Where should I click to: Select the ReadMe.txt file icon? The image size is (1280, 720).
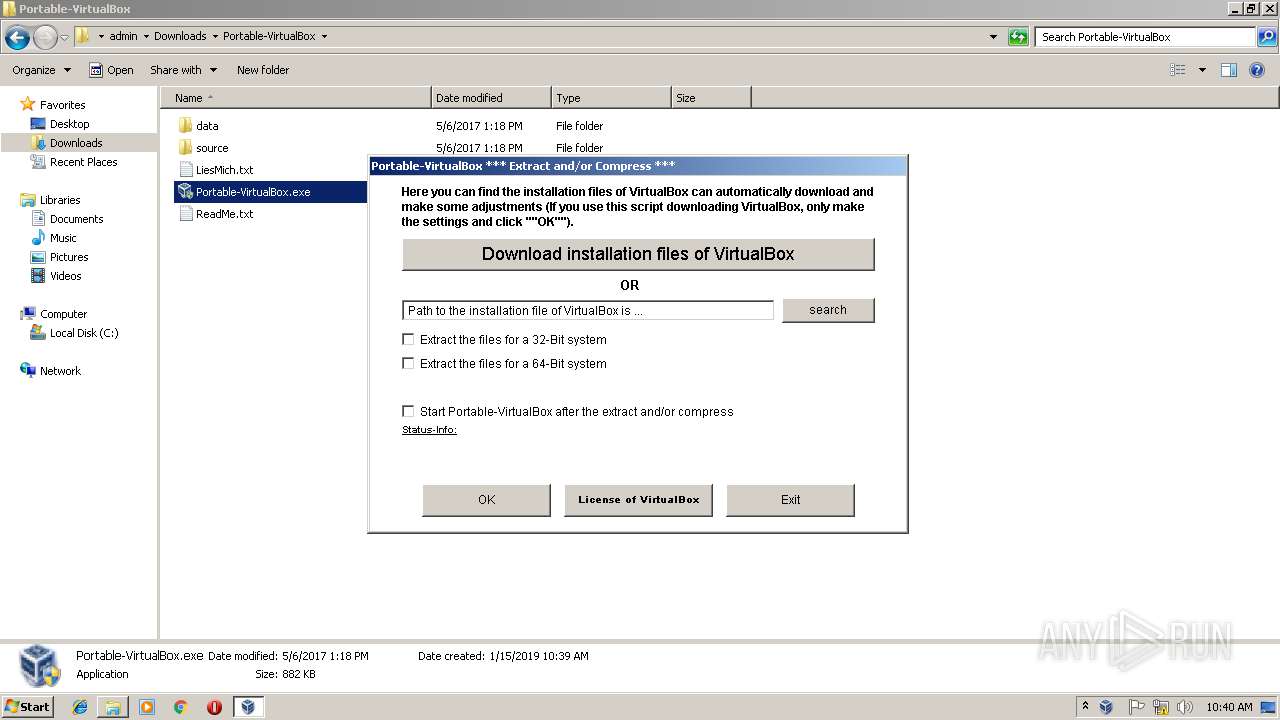click(x=186, y=214)
